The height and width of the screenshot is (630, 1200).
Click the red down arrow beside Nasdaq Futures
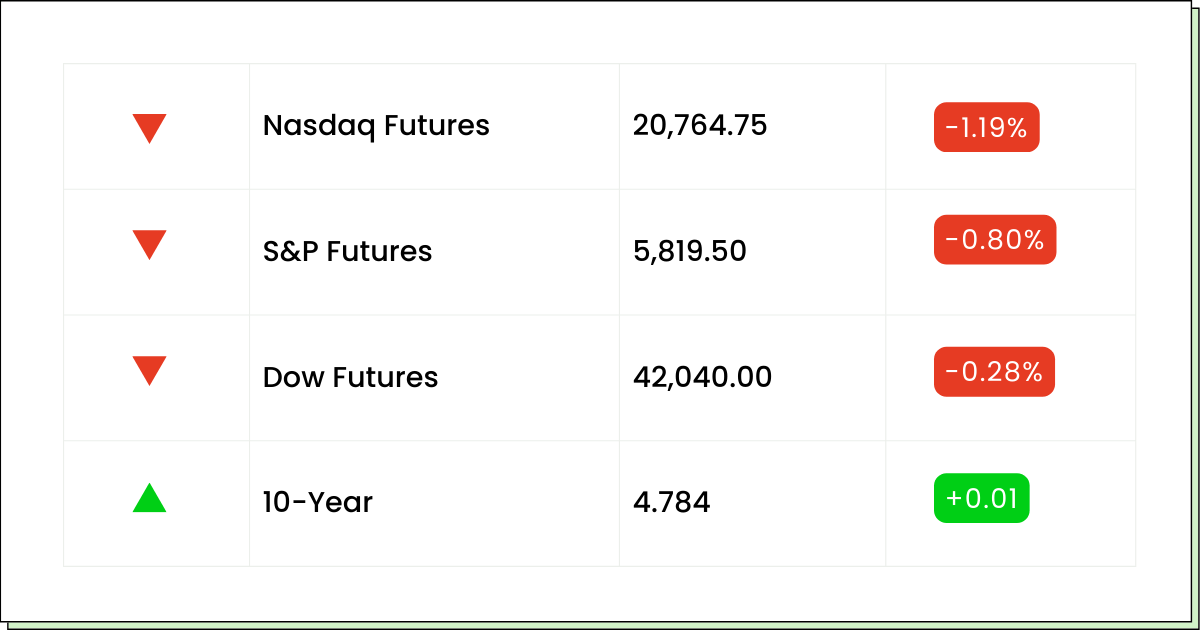pyautogui.click(x=149, y=128)
